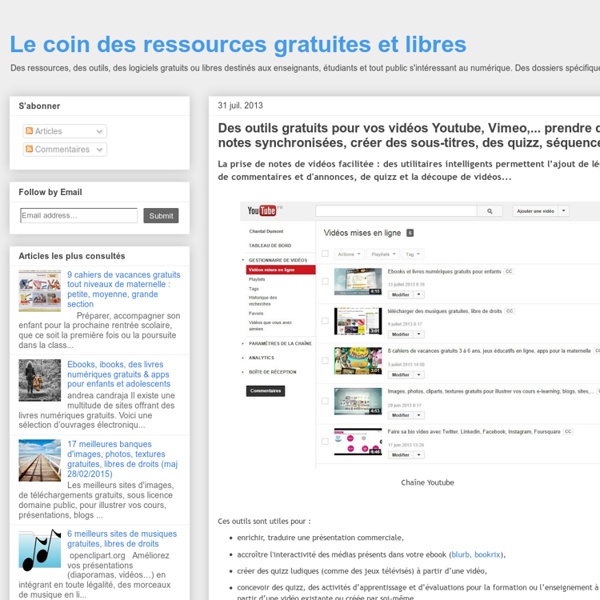
Task: Click the YouTube search field in the screenshot
Action: point(396,211)
